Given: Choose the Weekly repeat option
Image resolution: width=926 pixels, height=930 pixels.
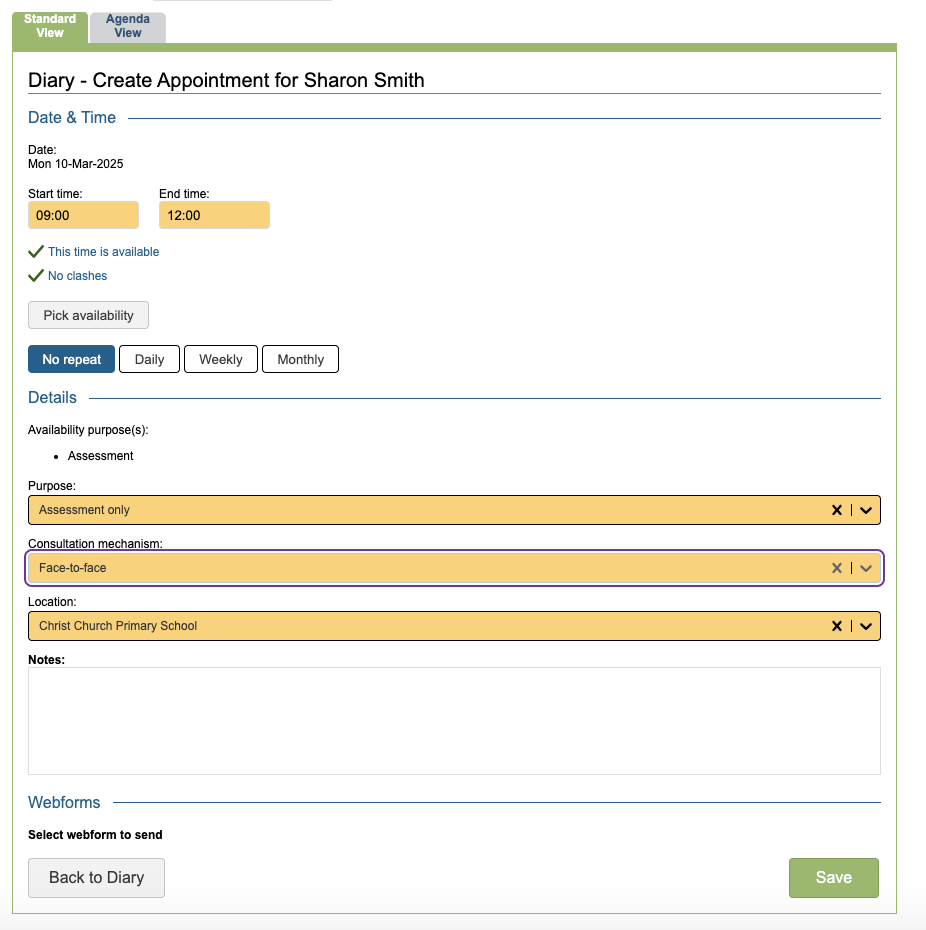Looking at the screenshot, I should (x=221, y=359).
